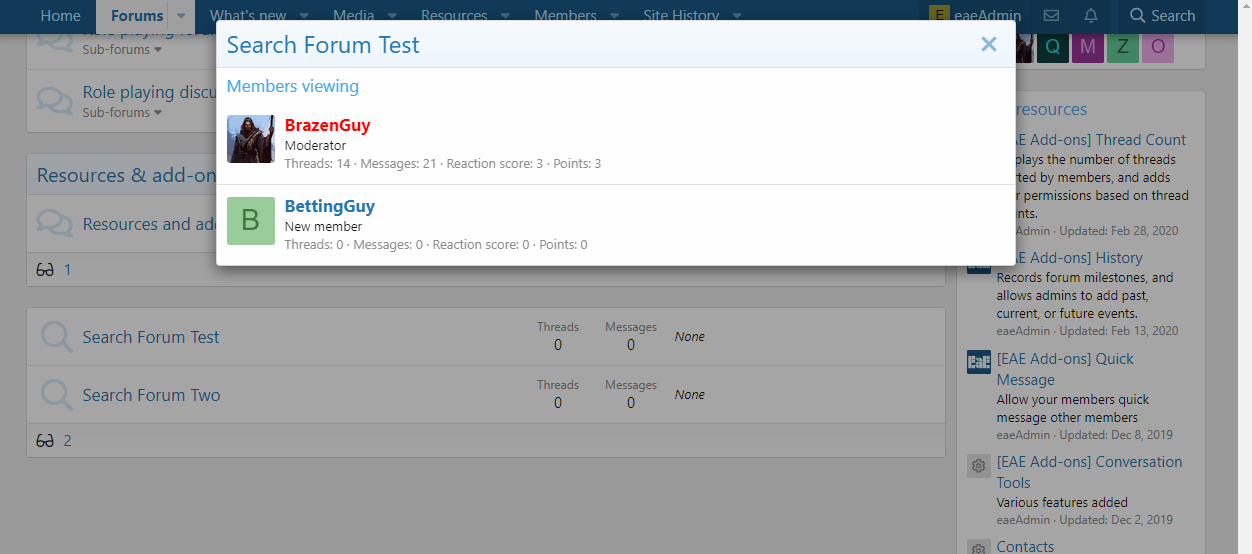
Task: Expand the Media dropdown arrow
Action: (x=392, y=16)
